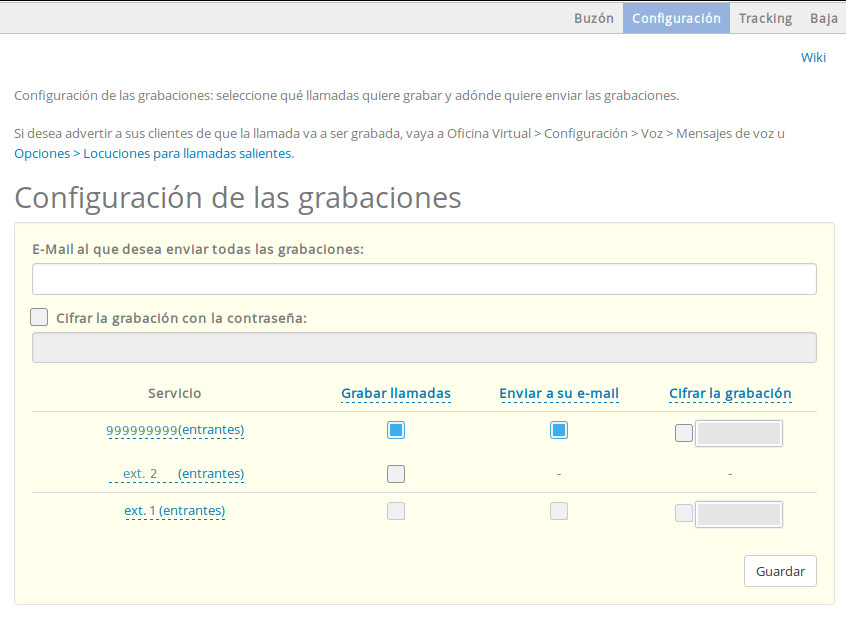Disable Grabar llamadas for 999999999(entrantes)
Screen dimensions: 848x617
[x=396, y=430]
